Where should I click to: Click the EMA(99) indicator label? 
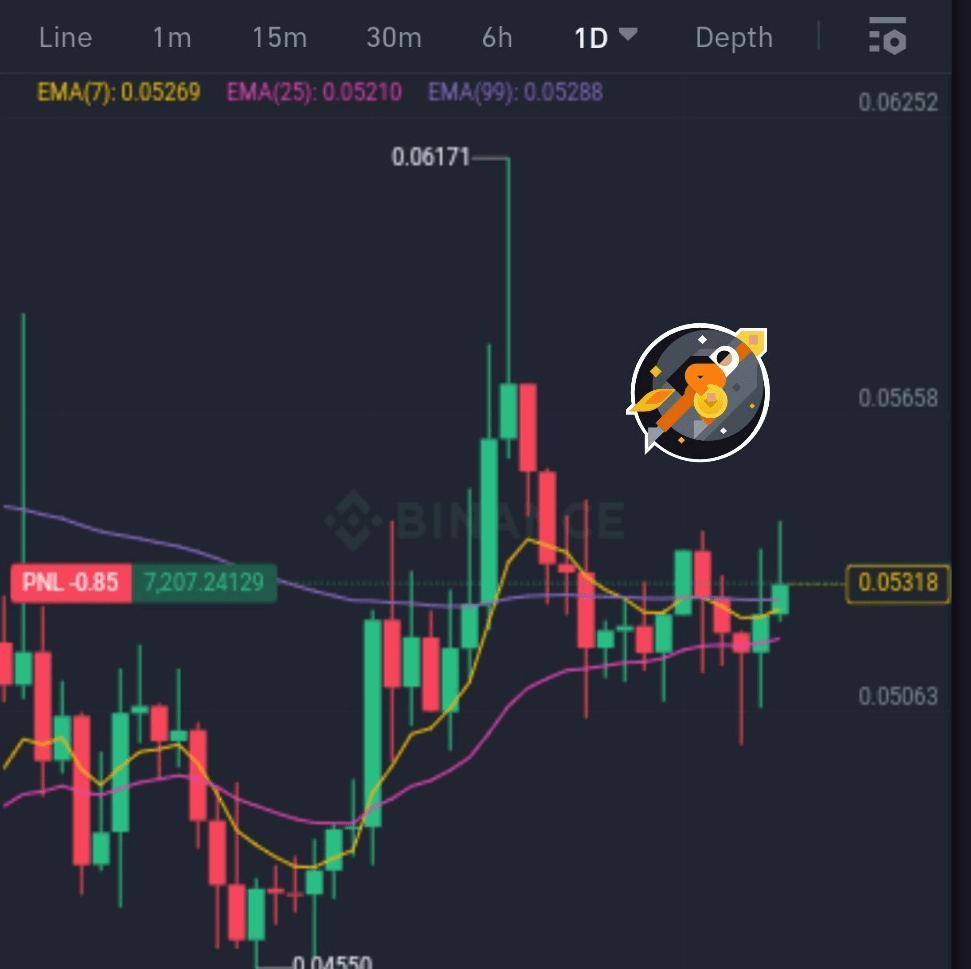tap(515, 92)
